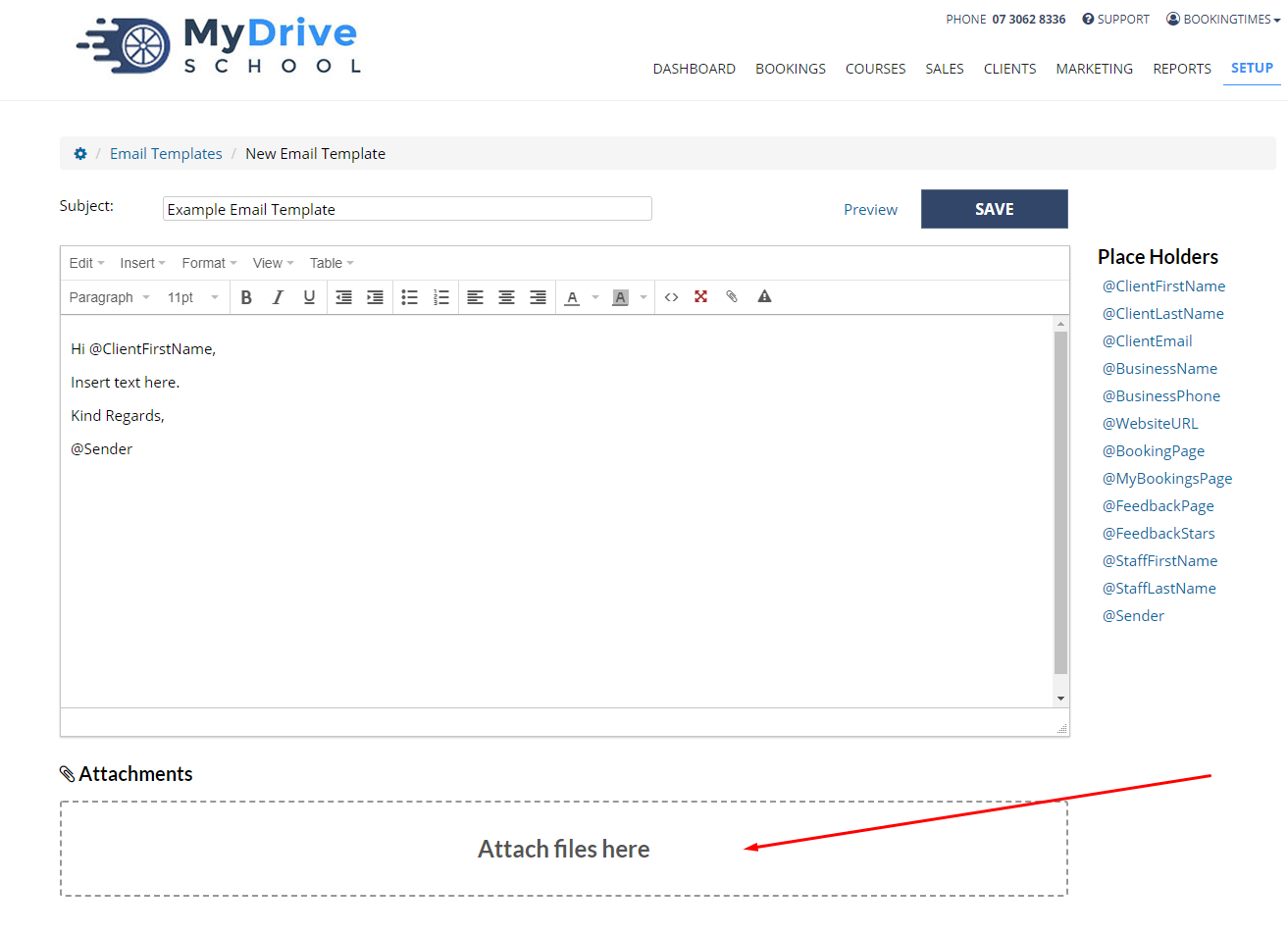Toggle underline formatting
The width and height of the screenshot is (1288, 936).
pyautogui.click(x=309, y=297)
